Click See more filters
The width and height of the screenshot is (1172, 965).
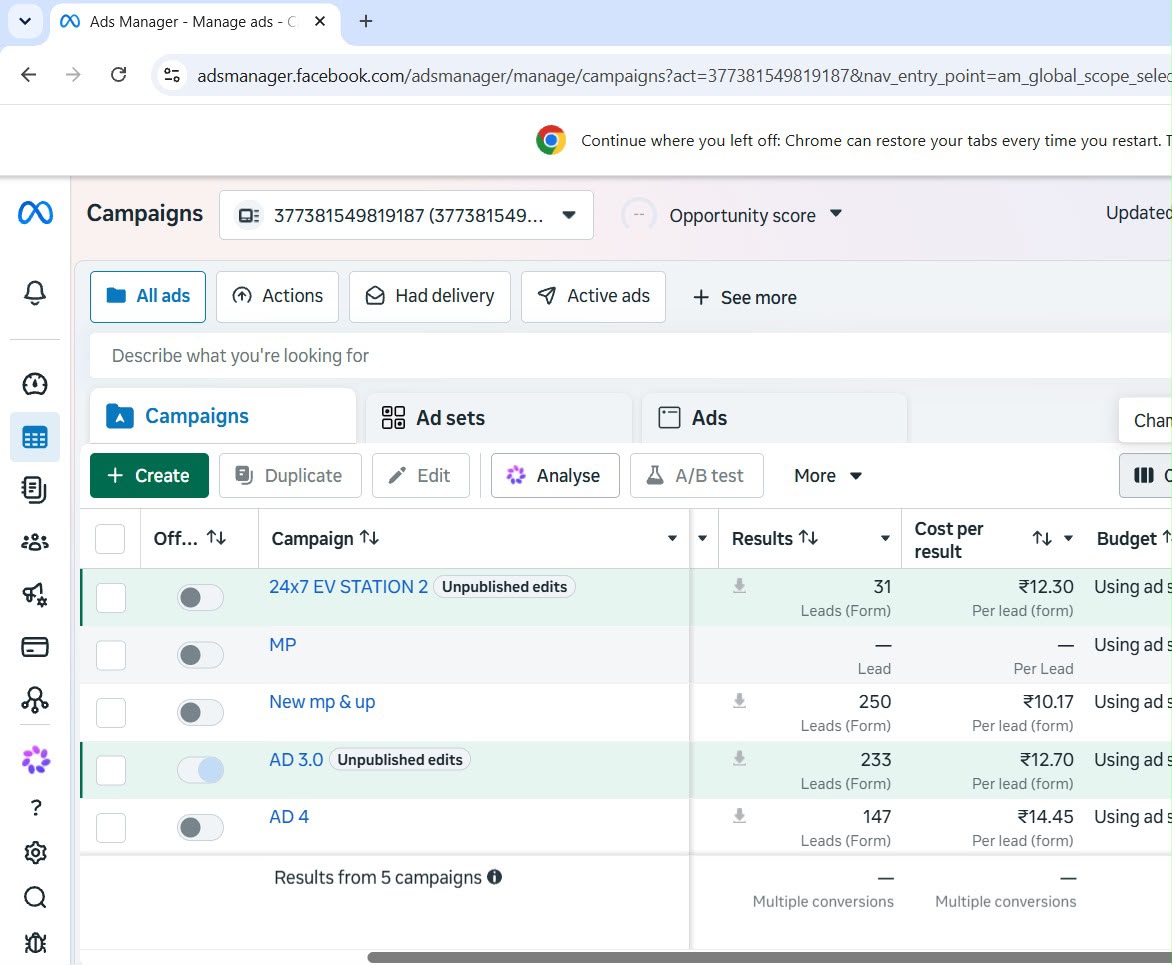point(745,297)
